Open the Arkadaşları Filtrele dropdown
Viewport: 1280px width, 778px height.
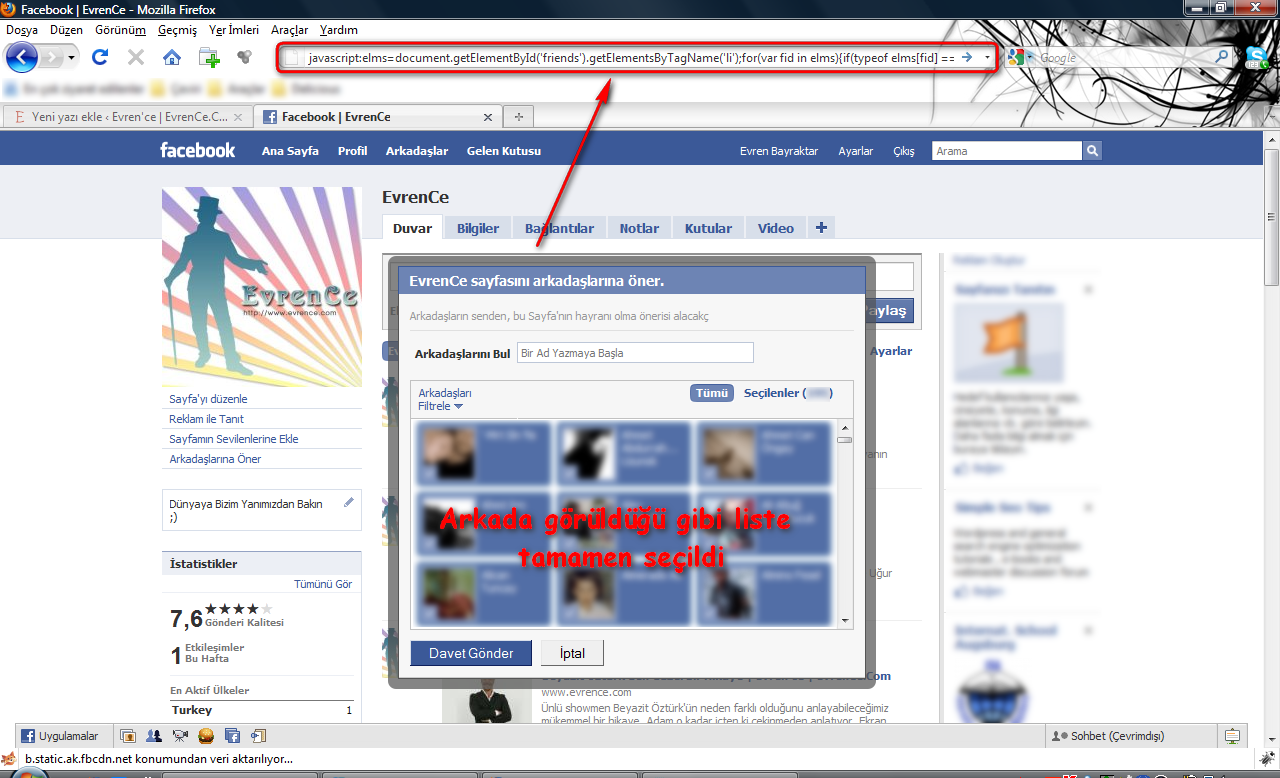(x=445, y=400)
